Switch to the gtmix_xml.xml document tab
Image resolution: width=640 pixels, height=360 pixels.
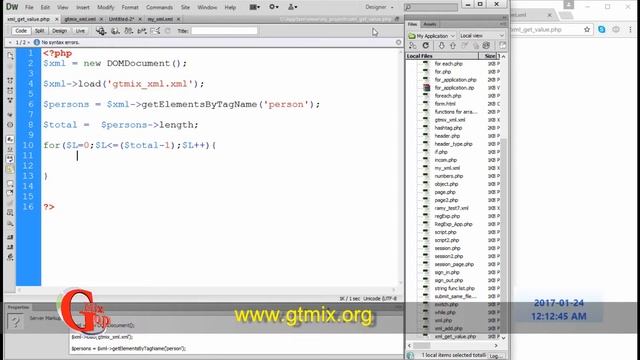[x=80, y=19]
